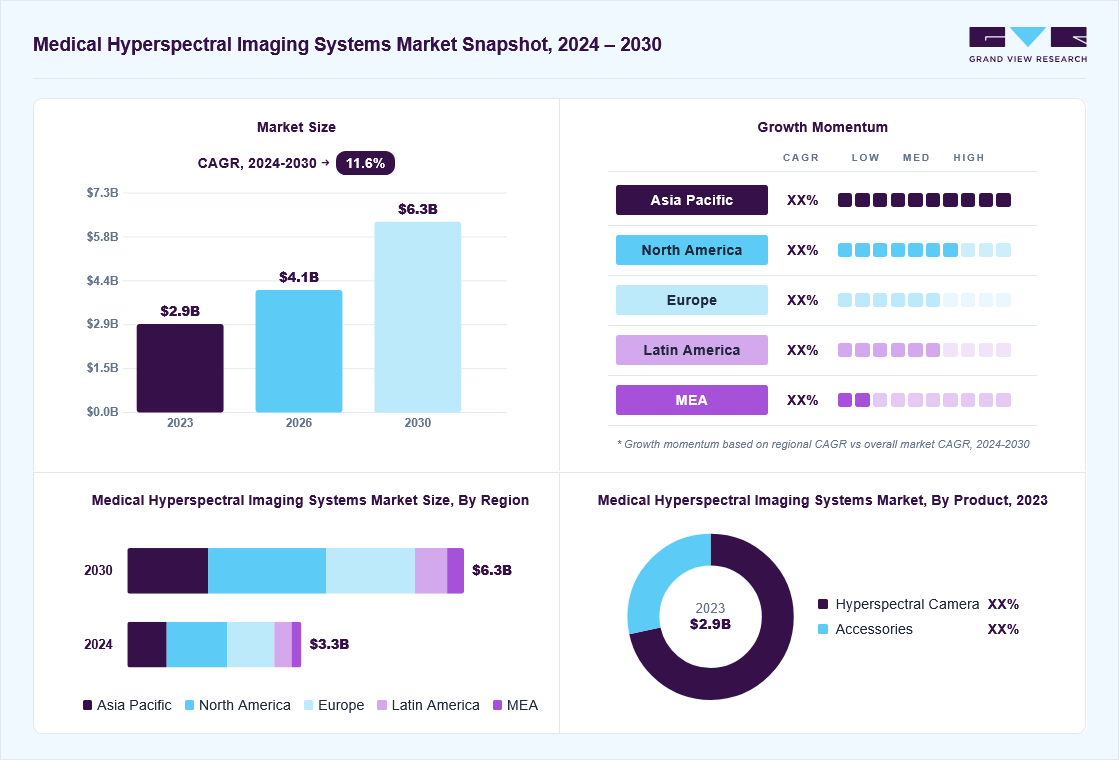The width and height of the screenshot is (1120, 760).
Task: Select the 2030 market size bar
Action: pyautogui.click(x=418, y=317)
